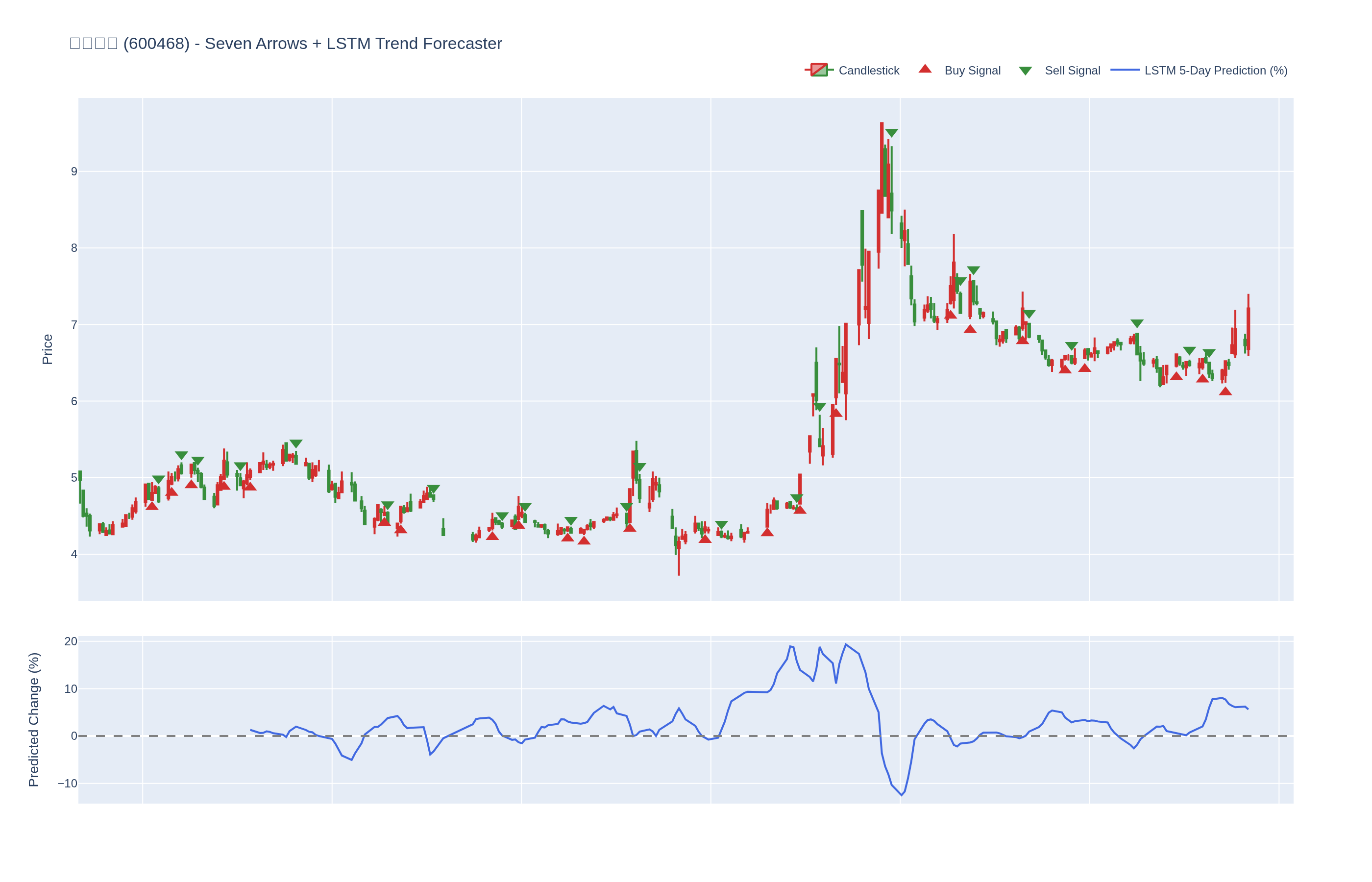Click the -10 tick label on the lower chart

(x=68, y=784)
